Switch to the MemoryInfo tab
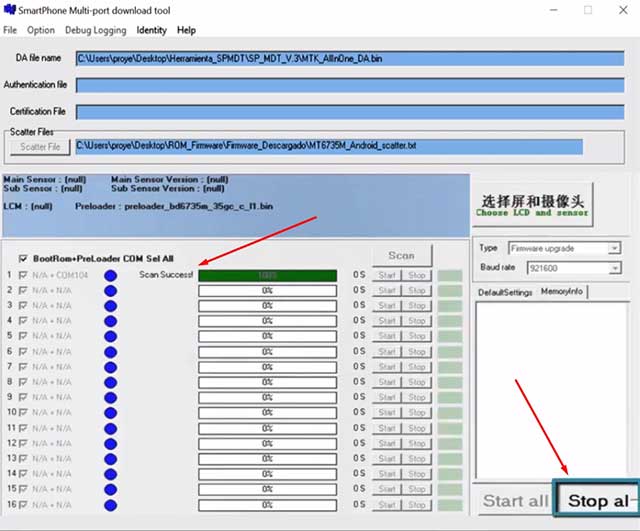 click(x=562, y=291)
